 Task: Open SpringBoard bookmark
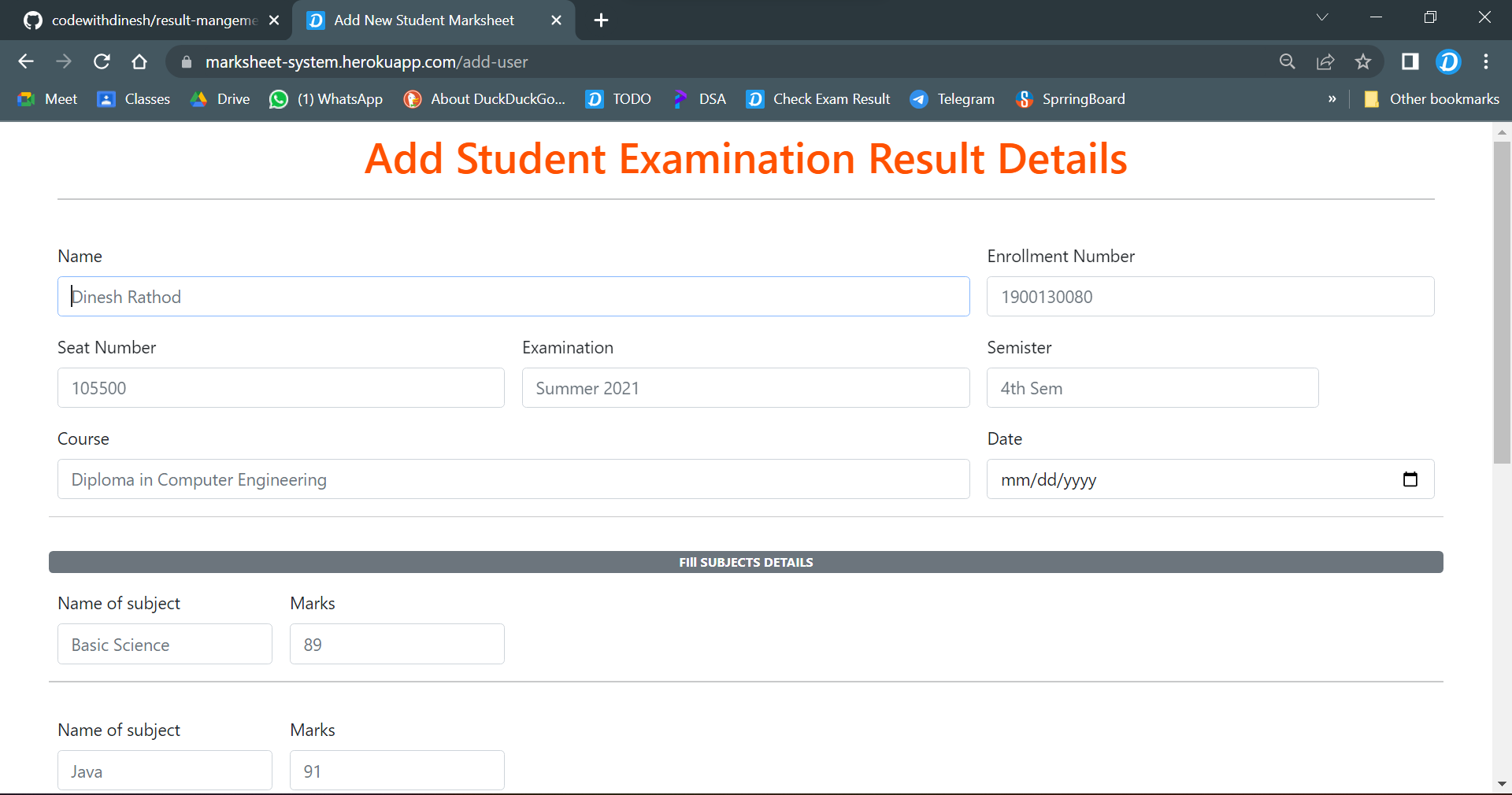point(1070,99)
